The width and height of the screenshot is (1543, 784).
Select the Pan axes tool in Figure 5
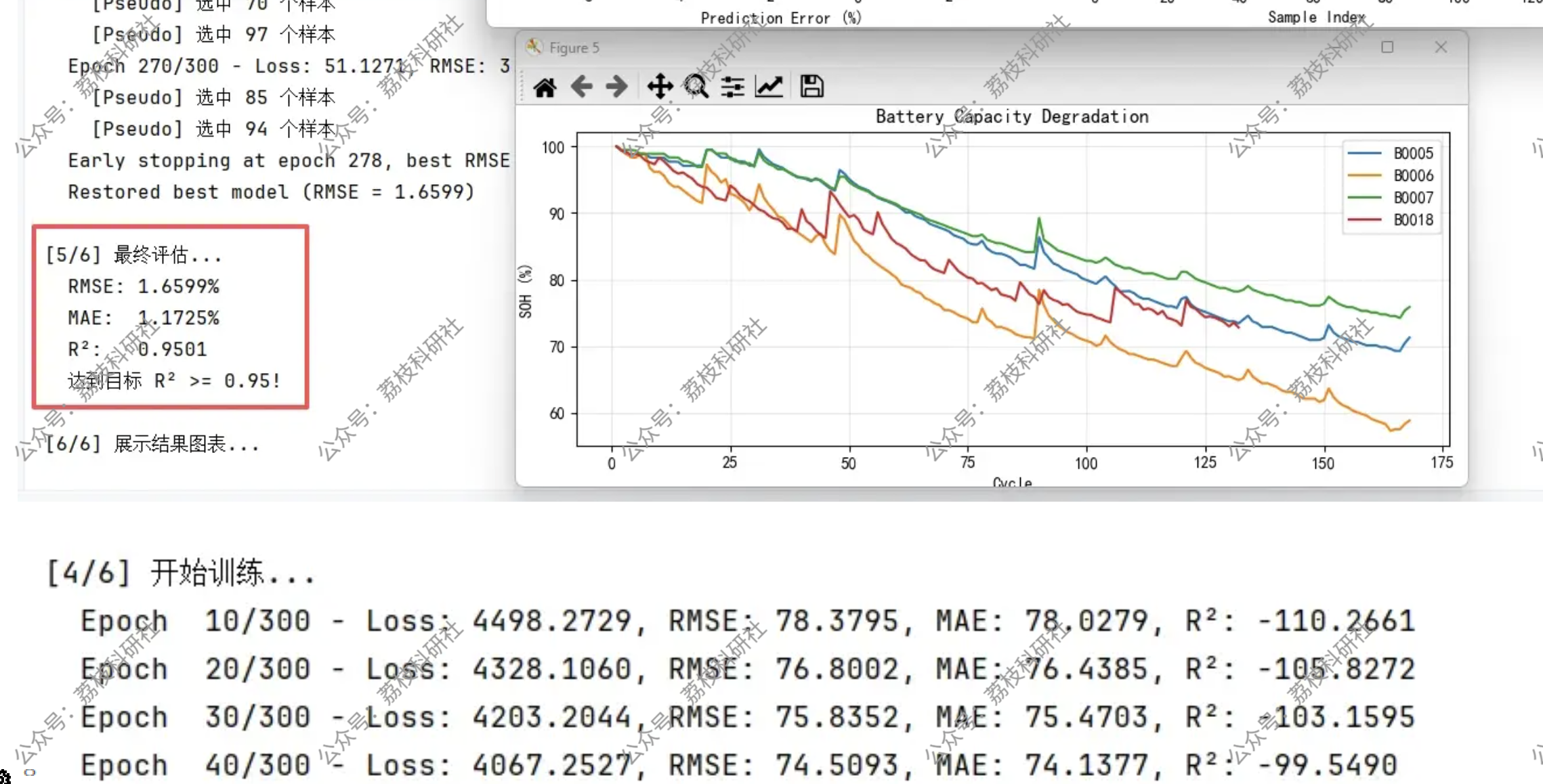coord(660,87)
